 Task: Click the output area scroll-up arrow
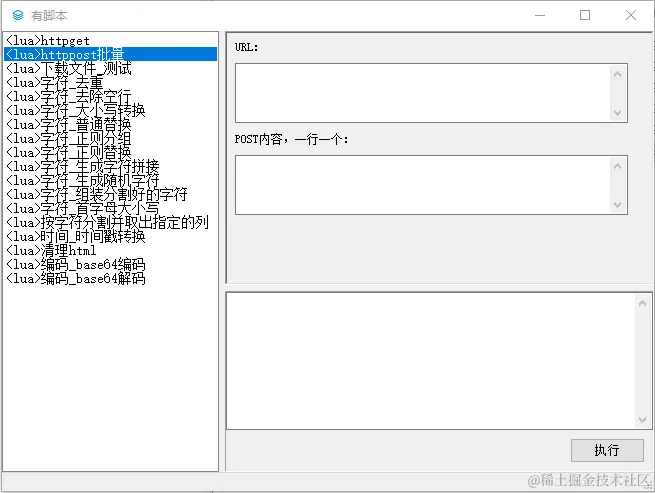click(x=642, y=303)
